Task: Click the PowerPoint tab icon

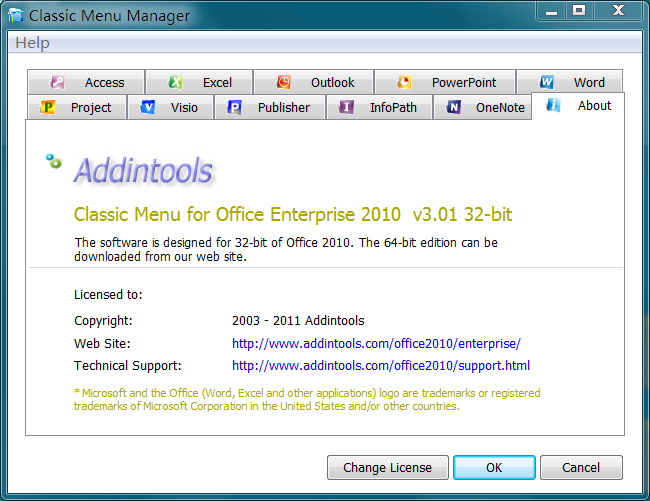Action: point(404,83)
